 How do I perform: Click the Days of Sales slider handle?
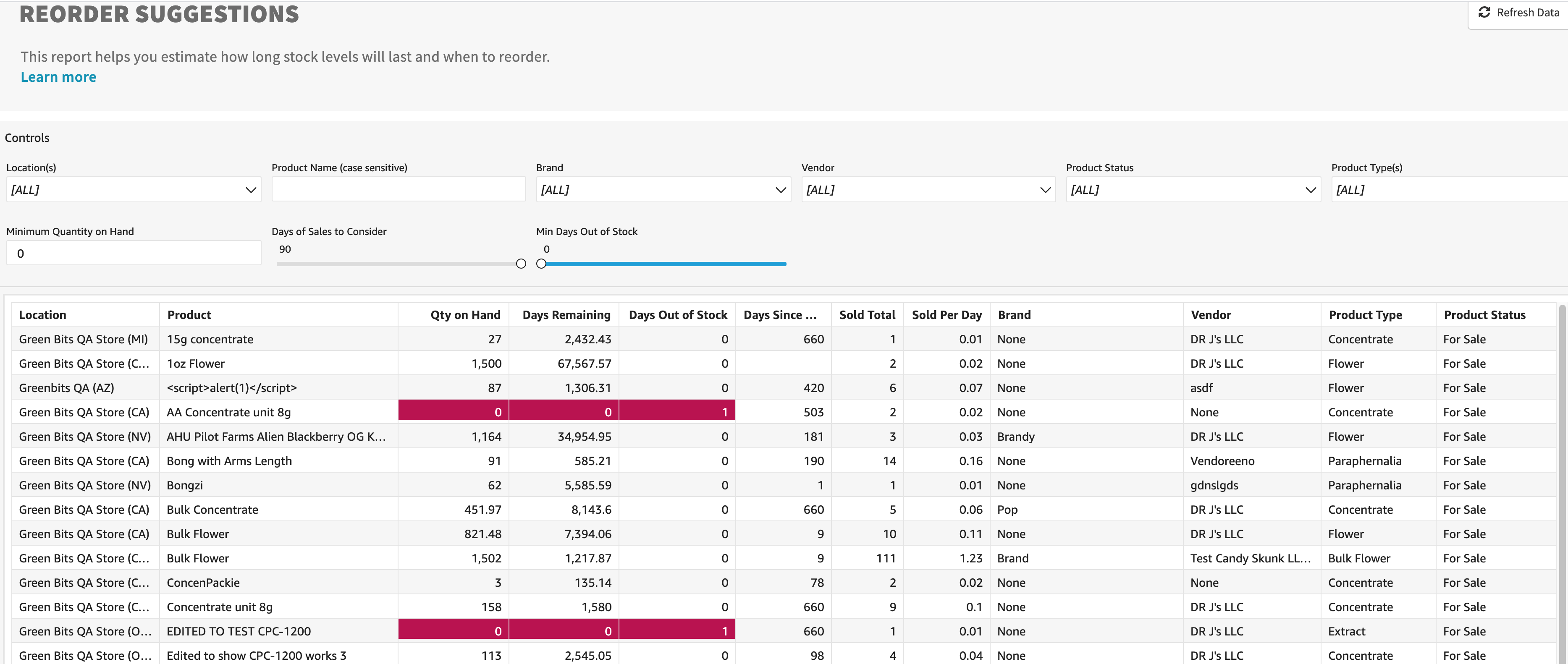(521, 264)
